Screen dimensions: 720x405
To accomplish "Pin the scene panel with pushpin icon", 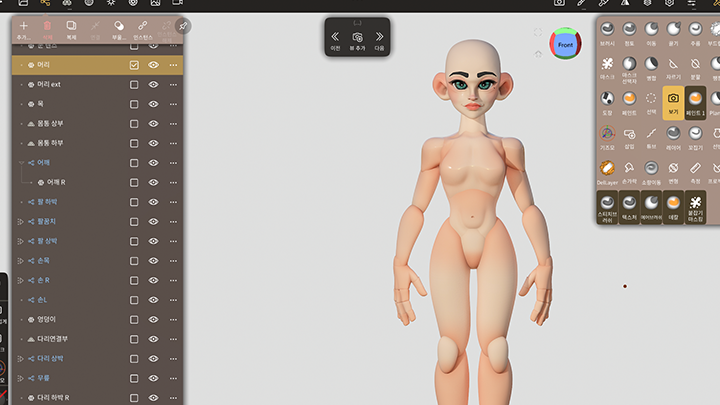I will coord(183,26).
